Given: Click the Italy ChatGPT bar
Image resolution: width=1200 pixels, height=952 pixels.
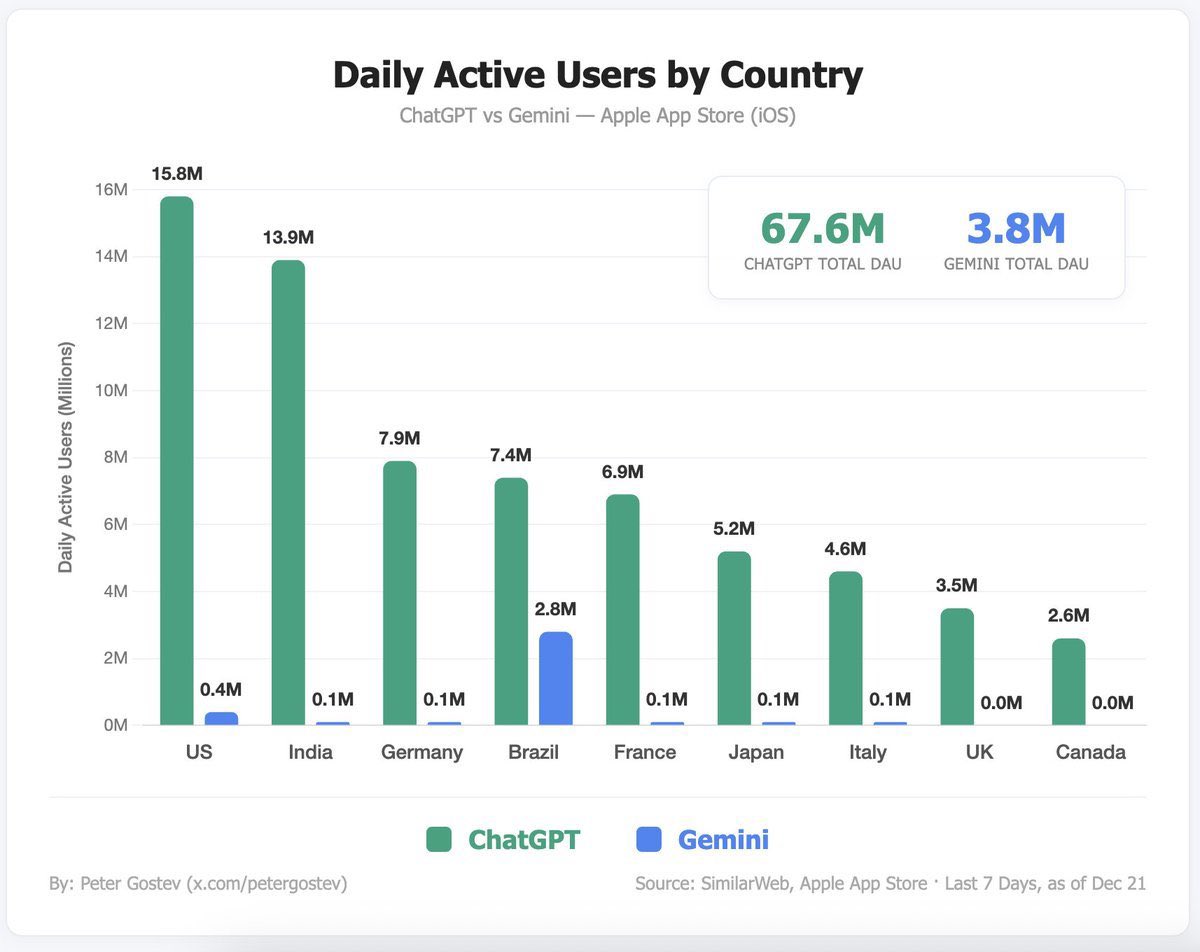Looking at the screenshot, I should (846, 648).
